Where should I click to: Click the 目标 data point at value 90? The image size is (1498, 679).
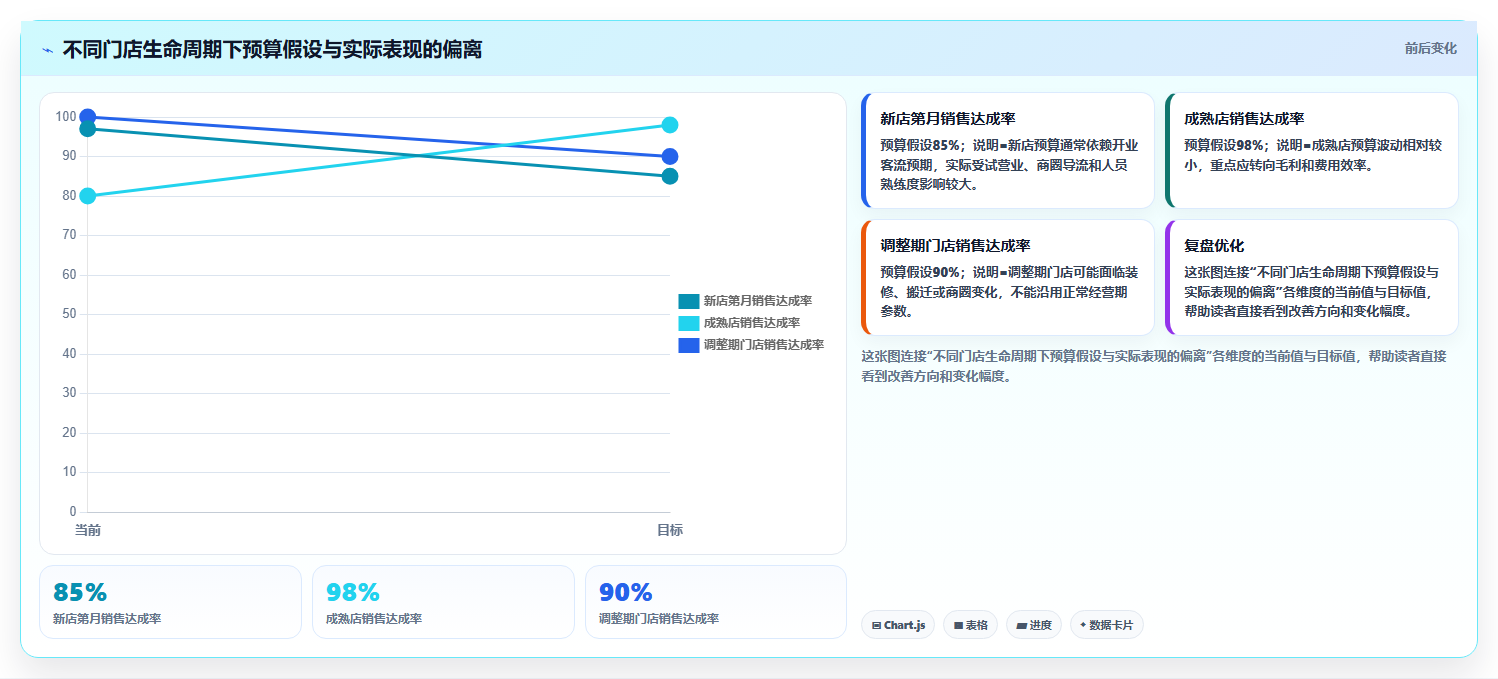(670, 156)
